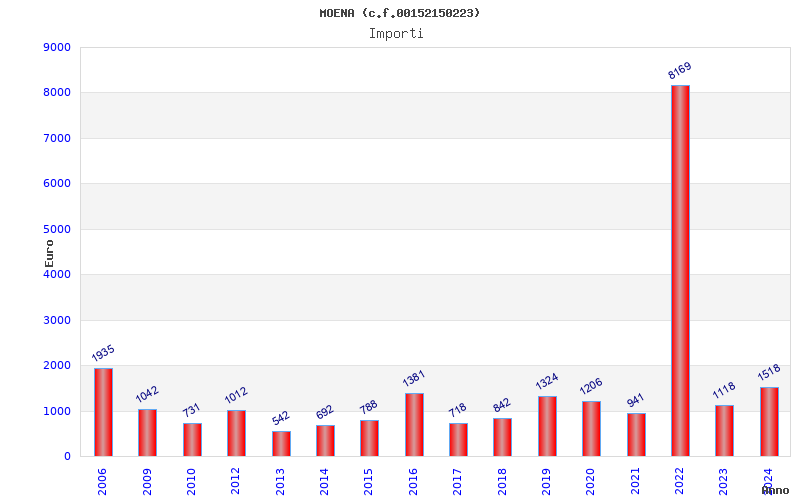Click the 542 value label
This screenshot has width=800, height=500.
tap(281, 418)
